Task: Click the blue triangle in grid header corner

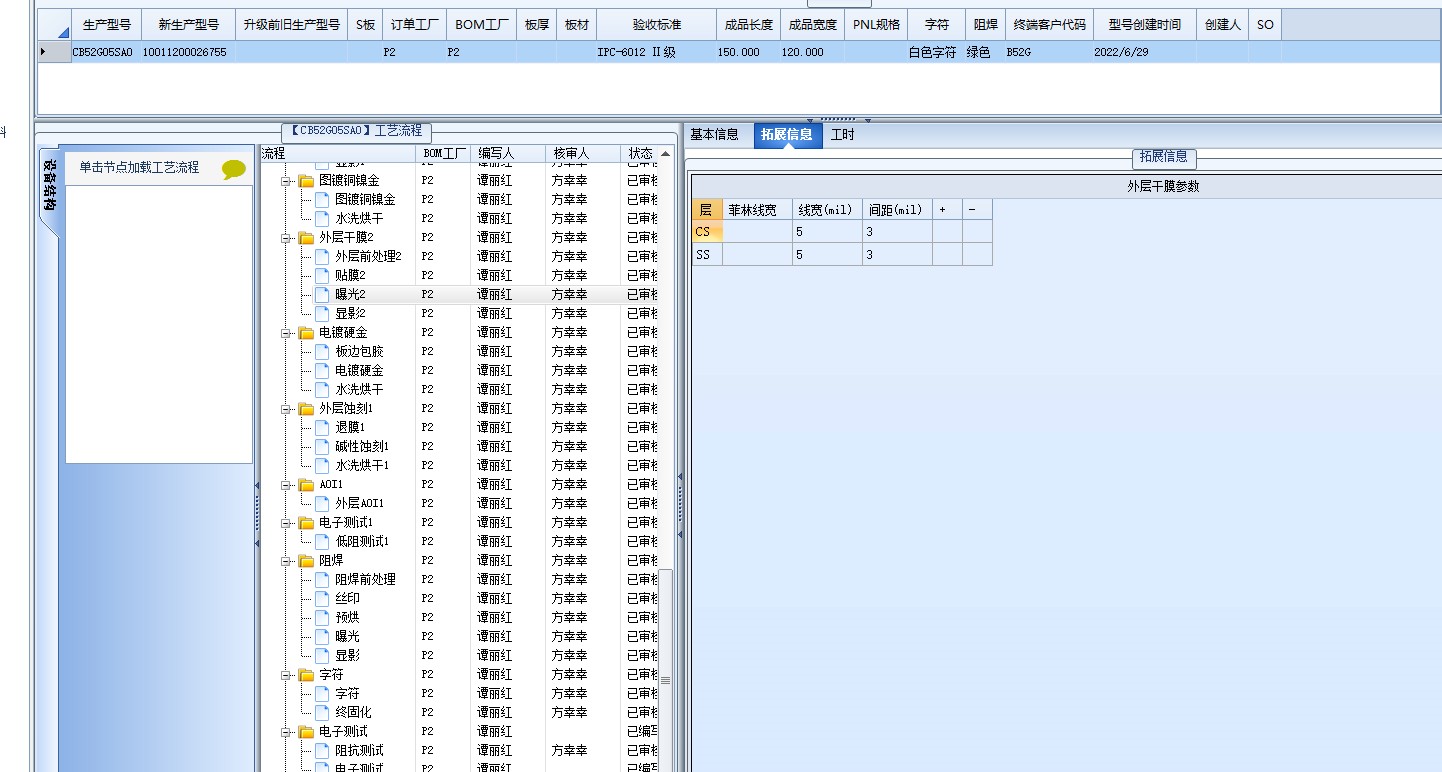Action: [63, 33]
